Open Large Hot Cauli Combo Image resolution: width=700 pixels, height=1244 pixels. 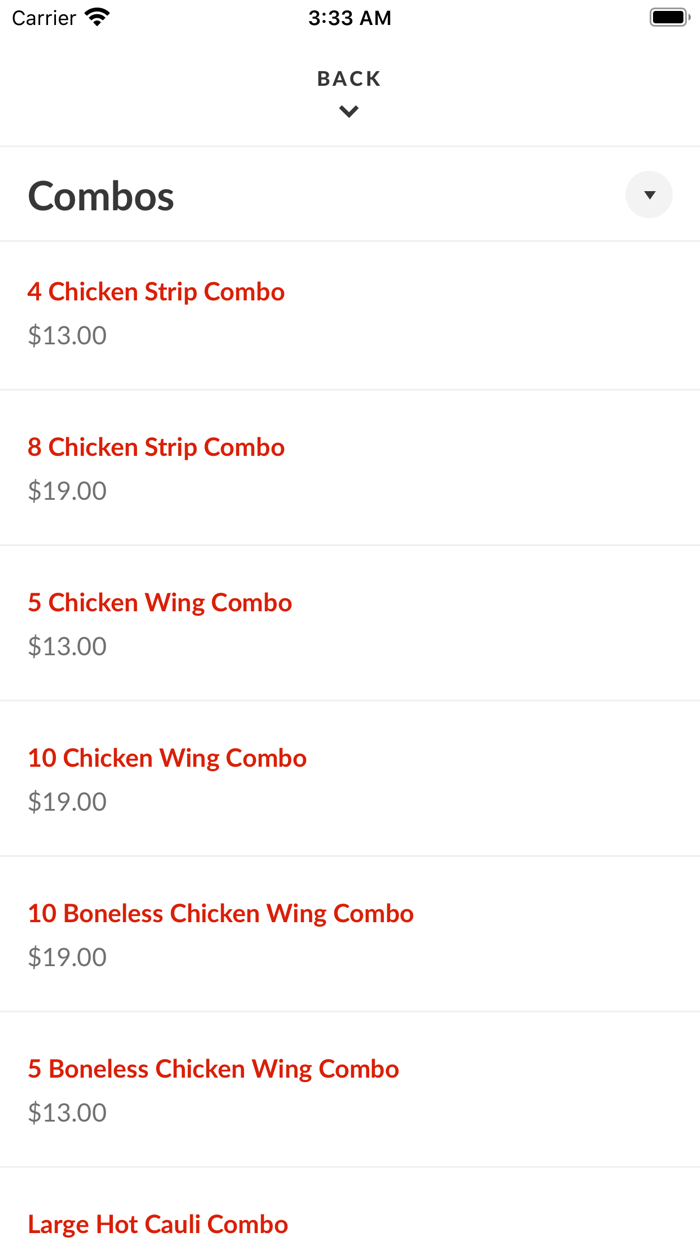(157, 1223)
